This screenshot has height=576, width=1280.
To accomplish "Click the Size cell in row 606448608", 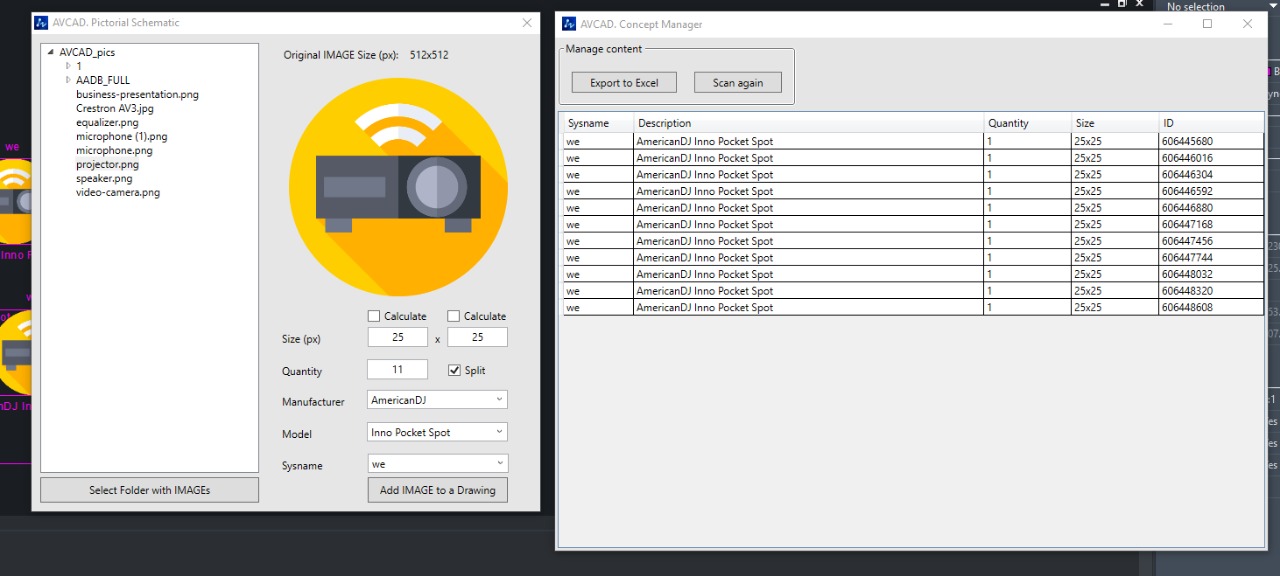I will (x=1116, y=308).
